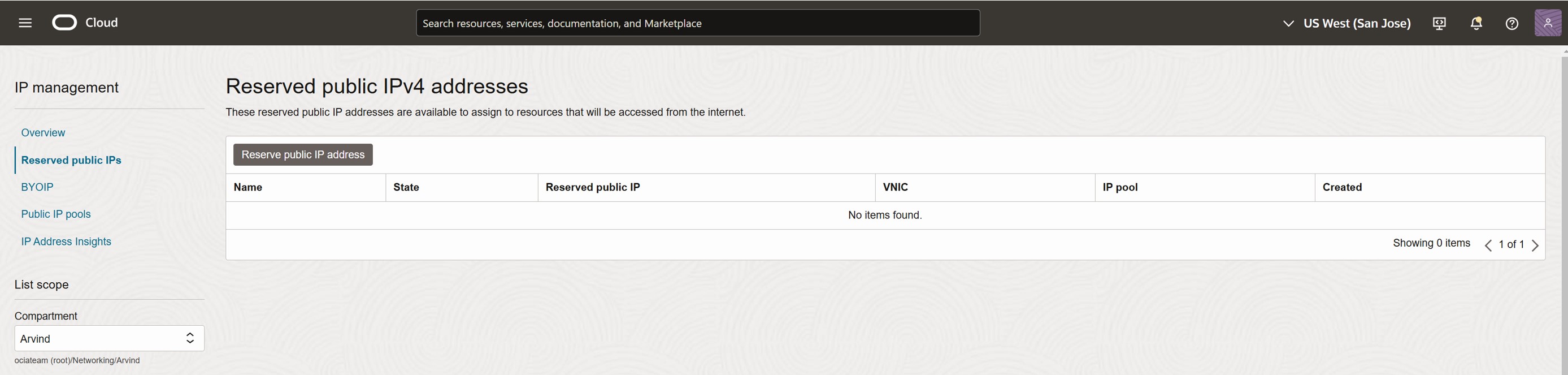Click the Name column header

[249, 187]
